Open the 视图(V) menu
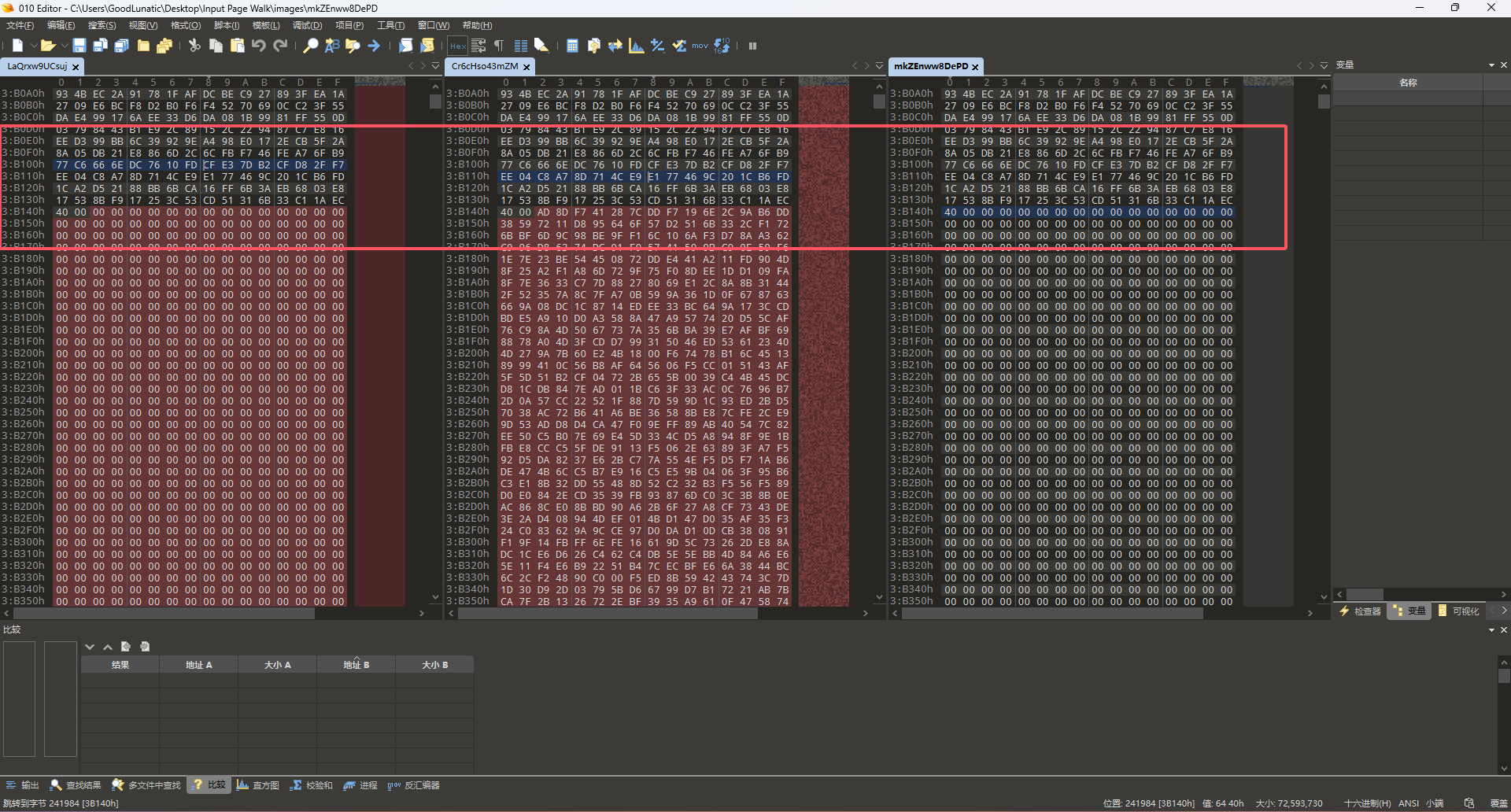Image resolution: width=1511 pixels, height=812 pixels. coord(143,26)
